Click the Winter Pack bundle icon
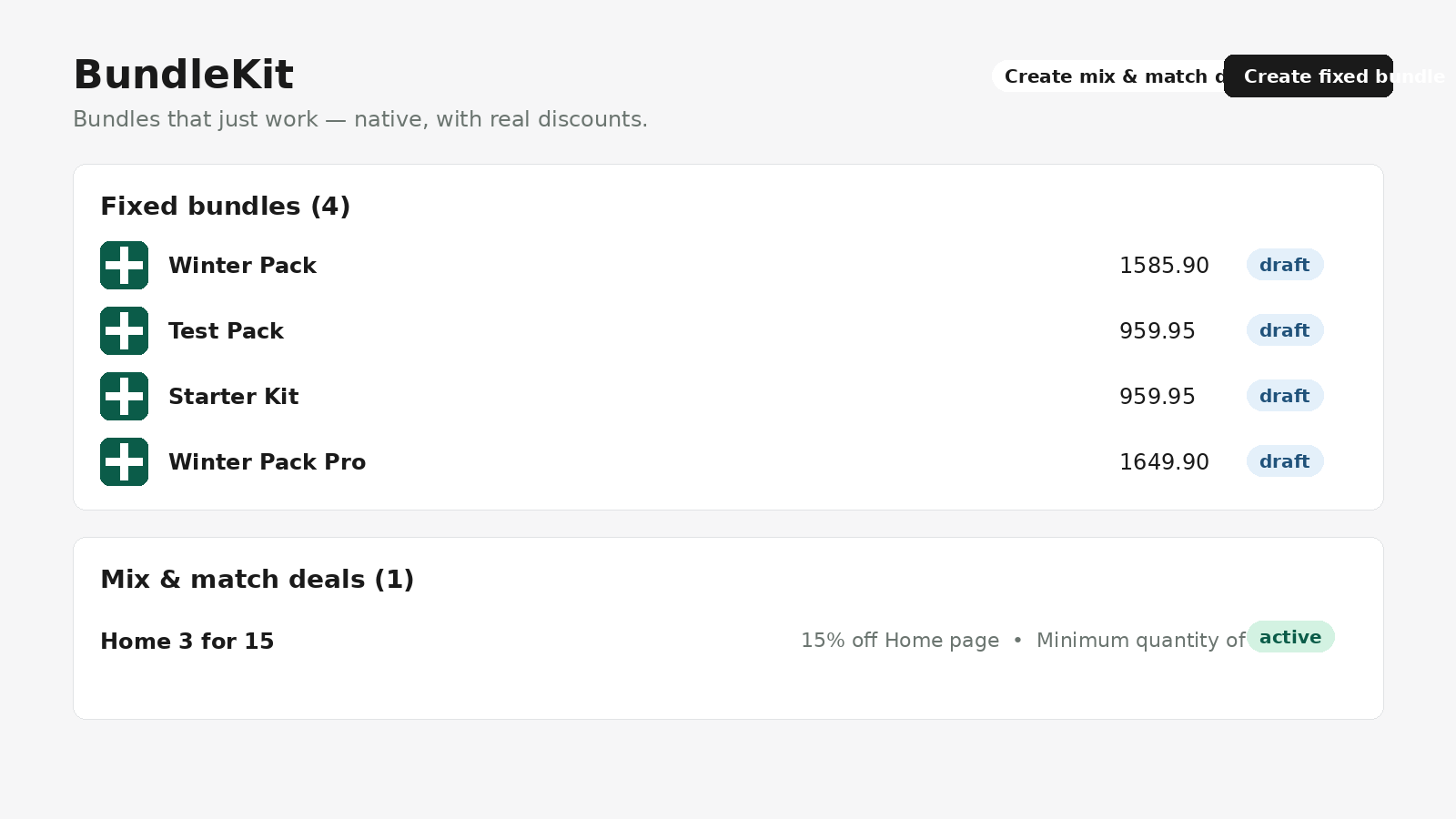This screenshot has width=1456, height=819. 124,265
